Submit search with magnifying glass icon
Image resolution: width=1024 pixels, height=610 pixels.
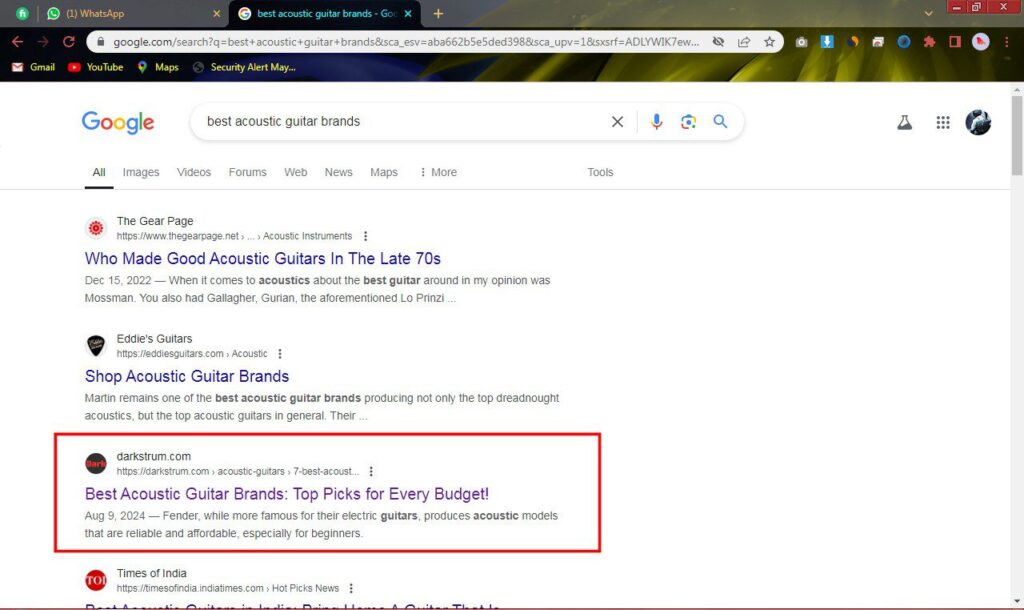click(x=720, y=121)
